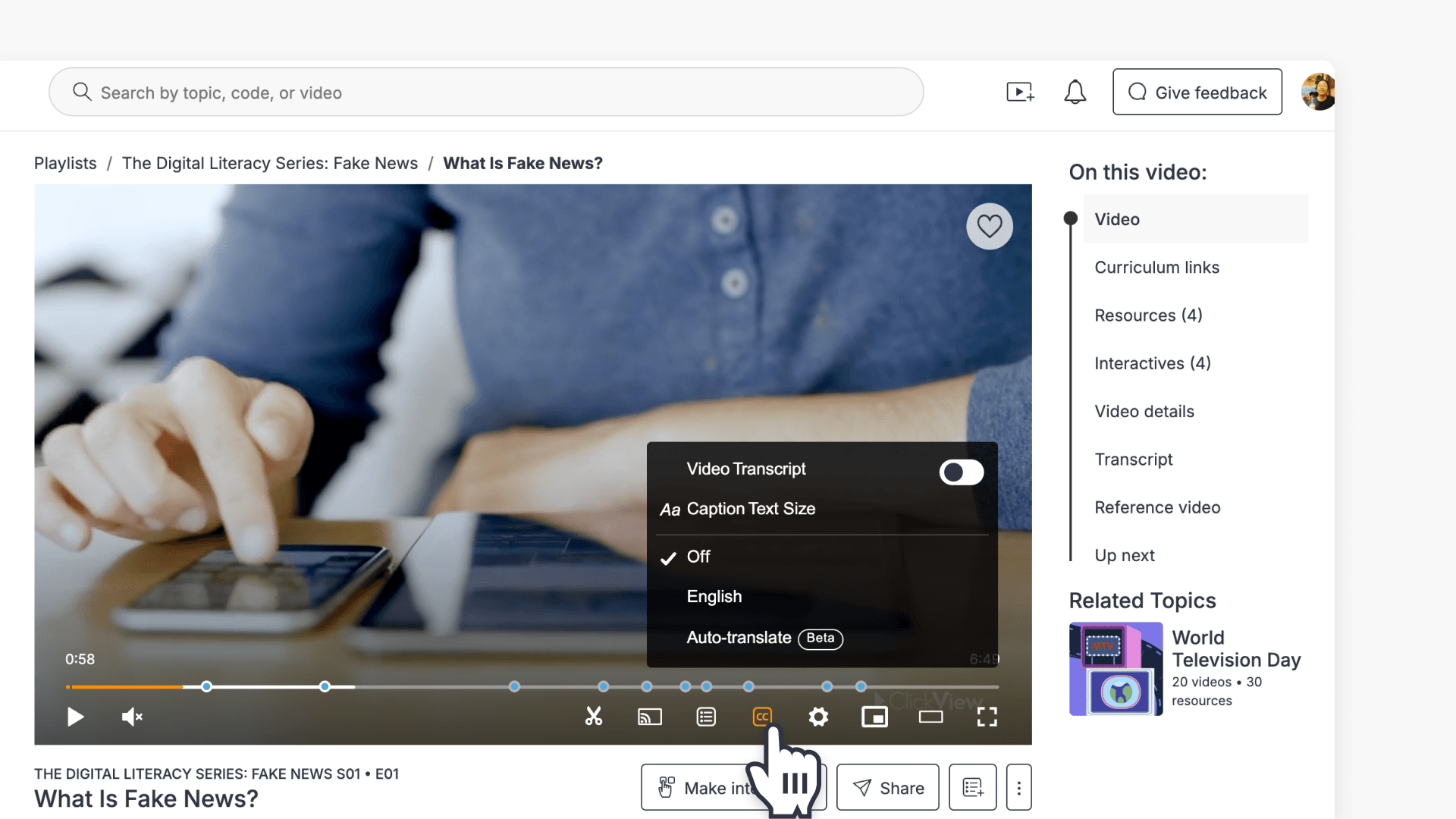Open the scissors clip tool
1456x819 pixels.
pyautogui.click(x=594, y=717)
